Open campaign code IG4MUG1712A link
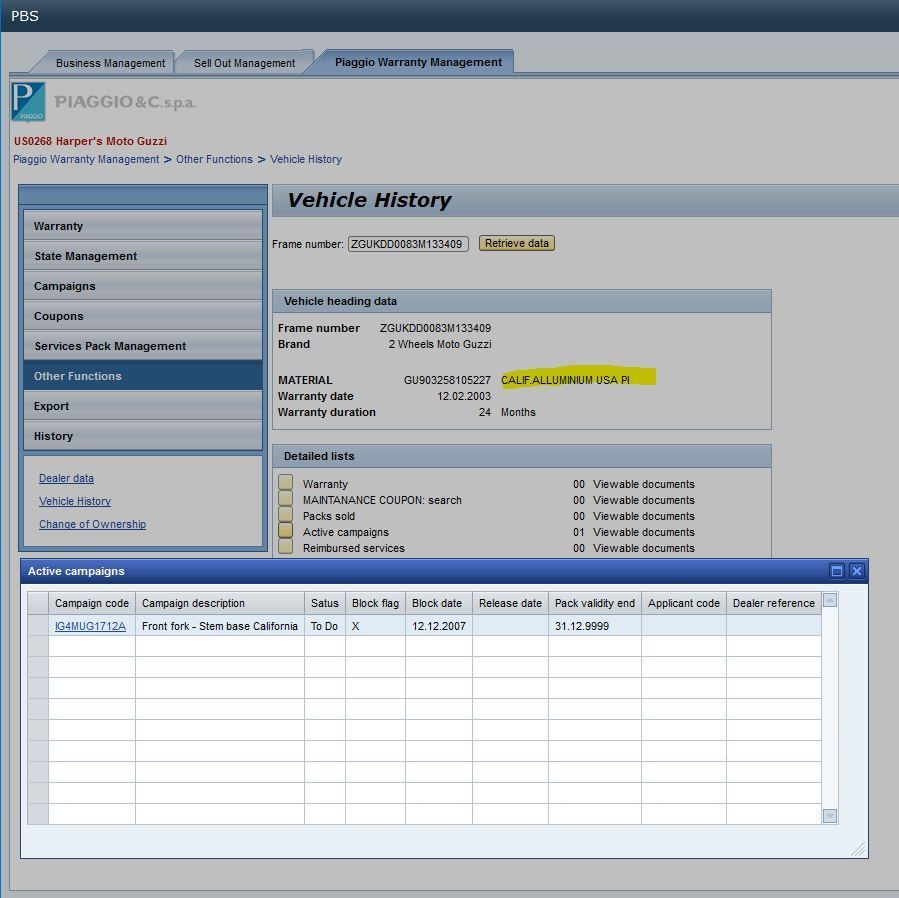 90,626
